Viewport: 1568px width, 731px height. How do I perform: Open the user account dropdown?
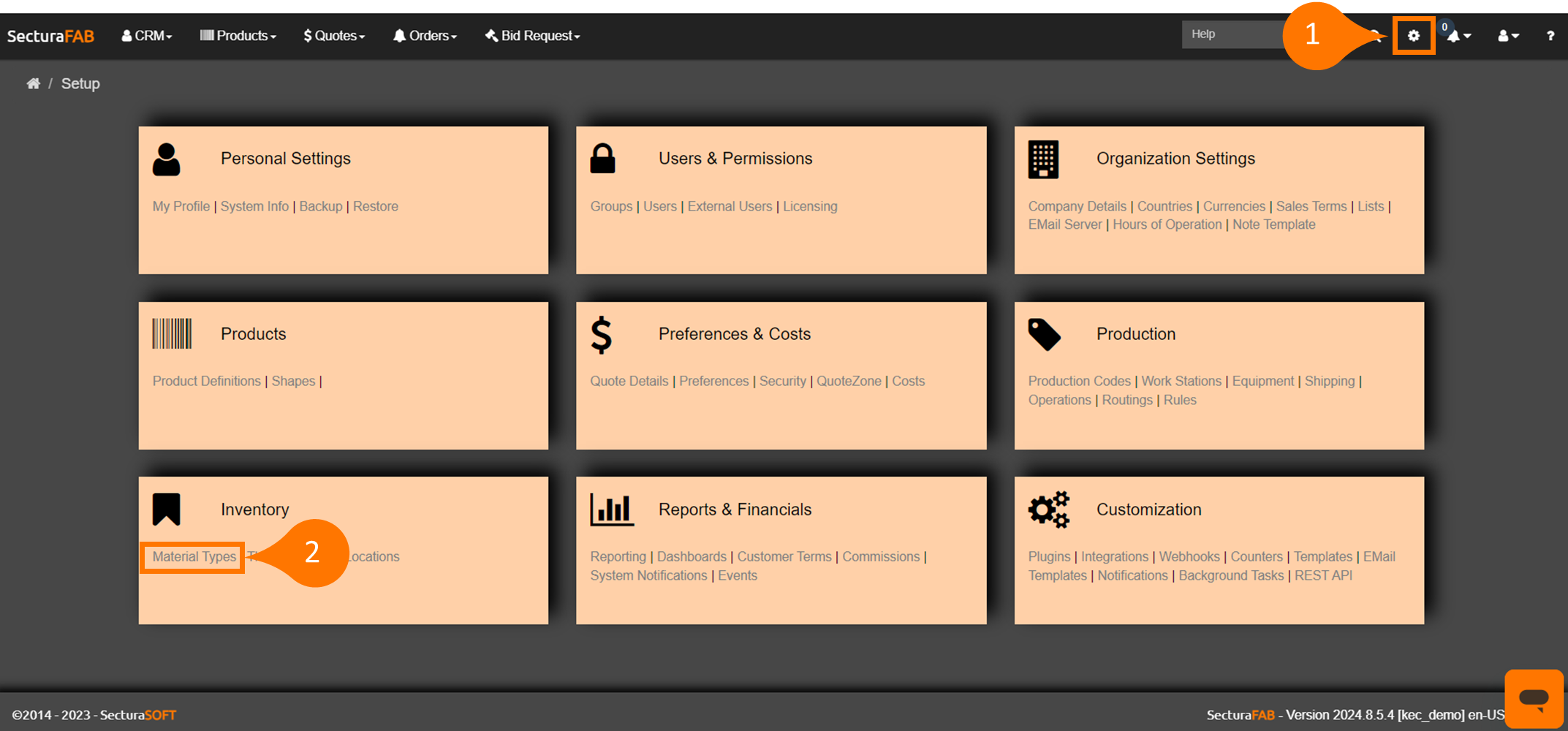pos(1507,36)
